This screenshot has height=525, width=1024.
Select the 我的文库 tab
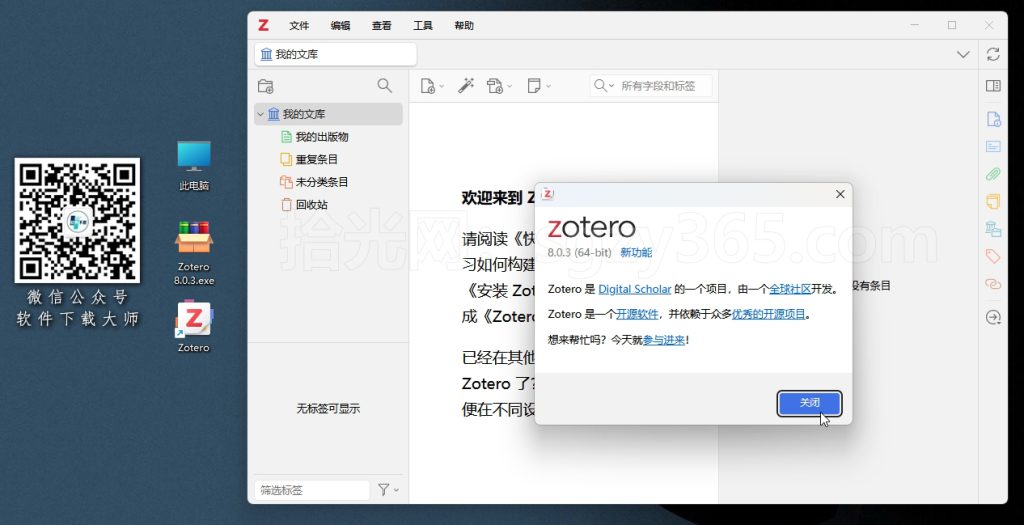[336, 54]
